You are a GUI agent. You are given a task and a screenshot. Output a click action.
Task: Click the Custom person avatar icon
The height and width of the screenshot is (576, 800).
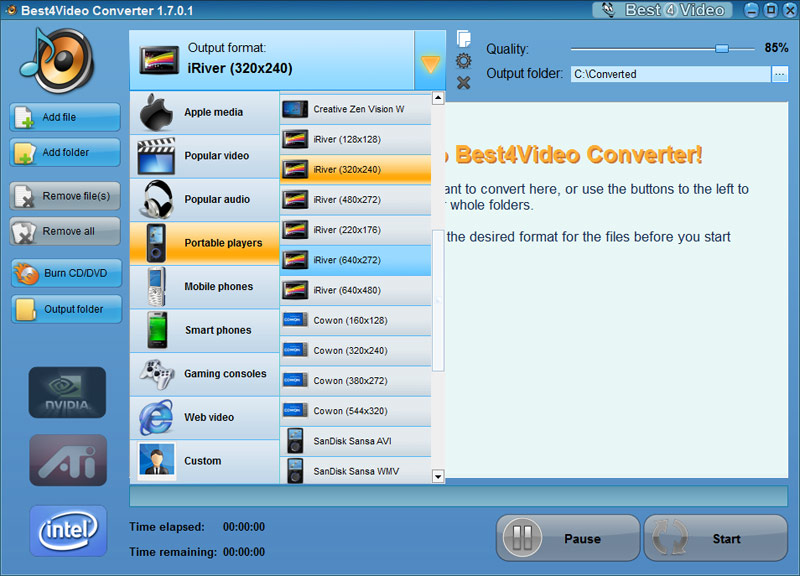pos(156,461)
